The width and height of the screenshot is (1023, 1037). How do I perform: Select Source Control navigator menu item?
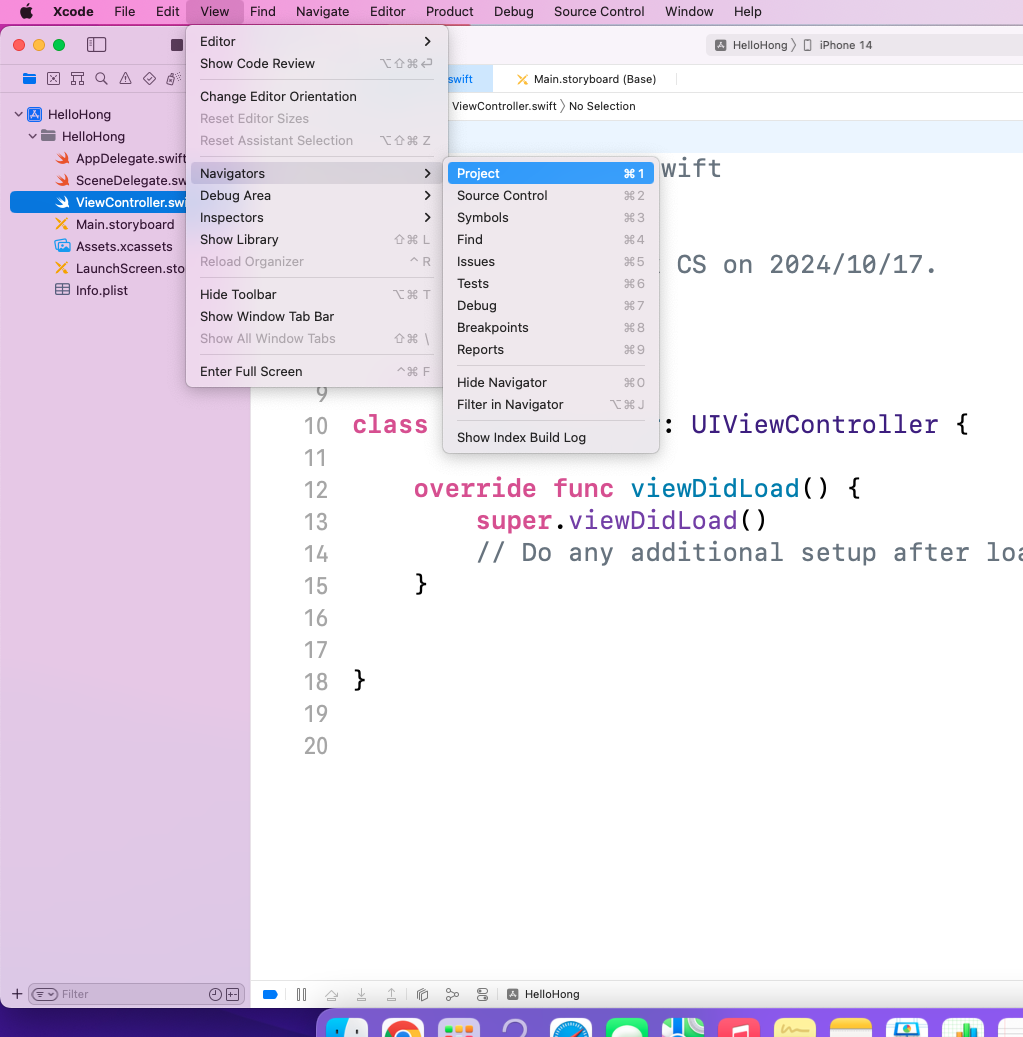coord(550,195)
